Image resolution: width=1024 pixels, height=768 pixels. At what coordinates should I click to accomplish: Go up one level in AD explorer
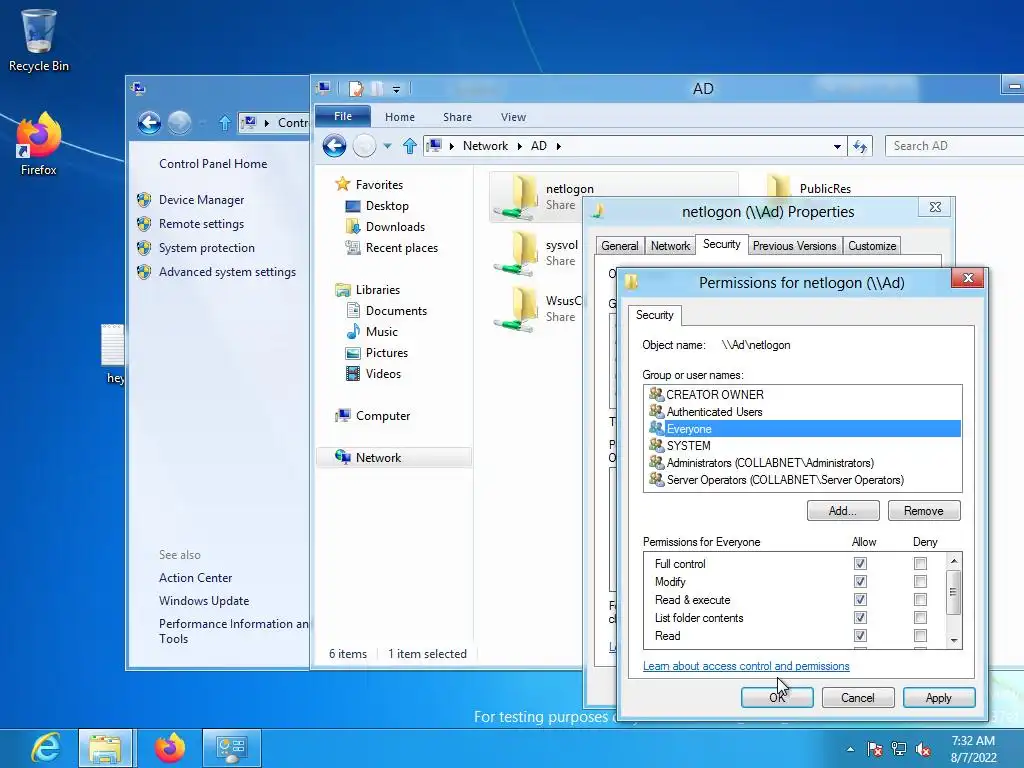[x=409, y=146]
